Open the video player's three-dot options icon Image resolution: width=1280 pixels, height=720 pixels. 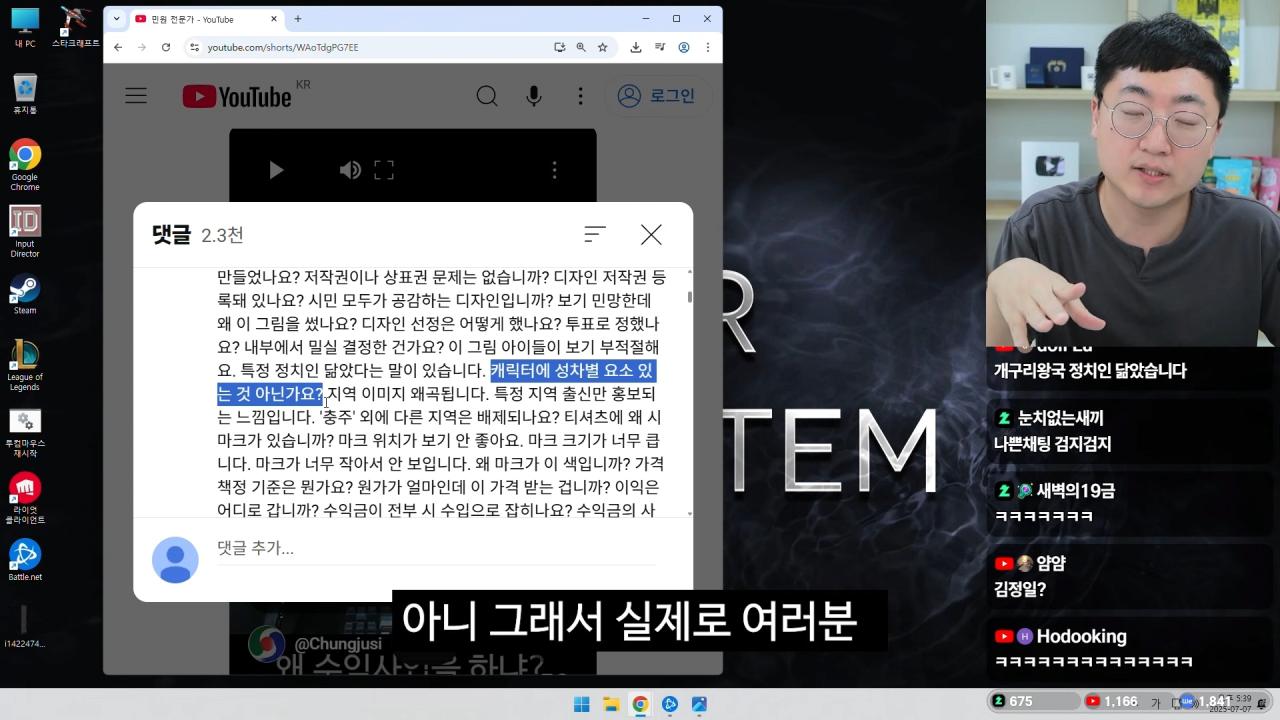555,170
